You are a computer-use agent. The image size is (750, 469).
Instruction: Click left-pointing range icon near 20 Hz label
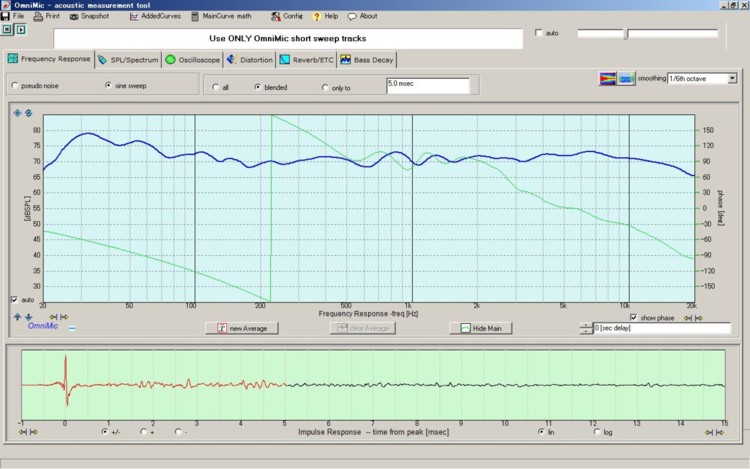[x=53, y=317]
